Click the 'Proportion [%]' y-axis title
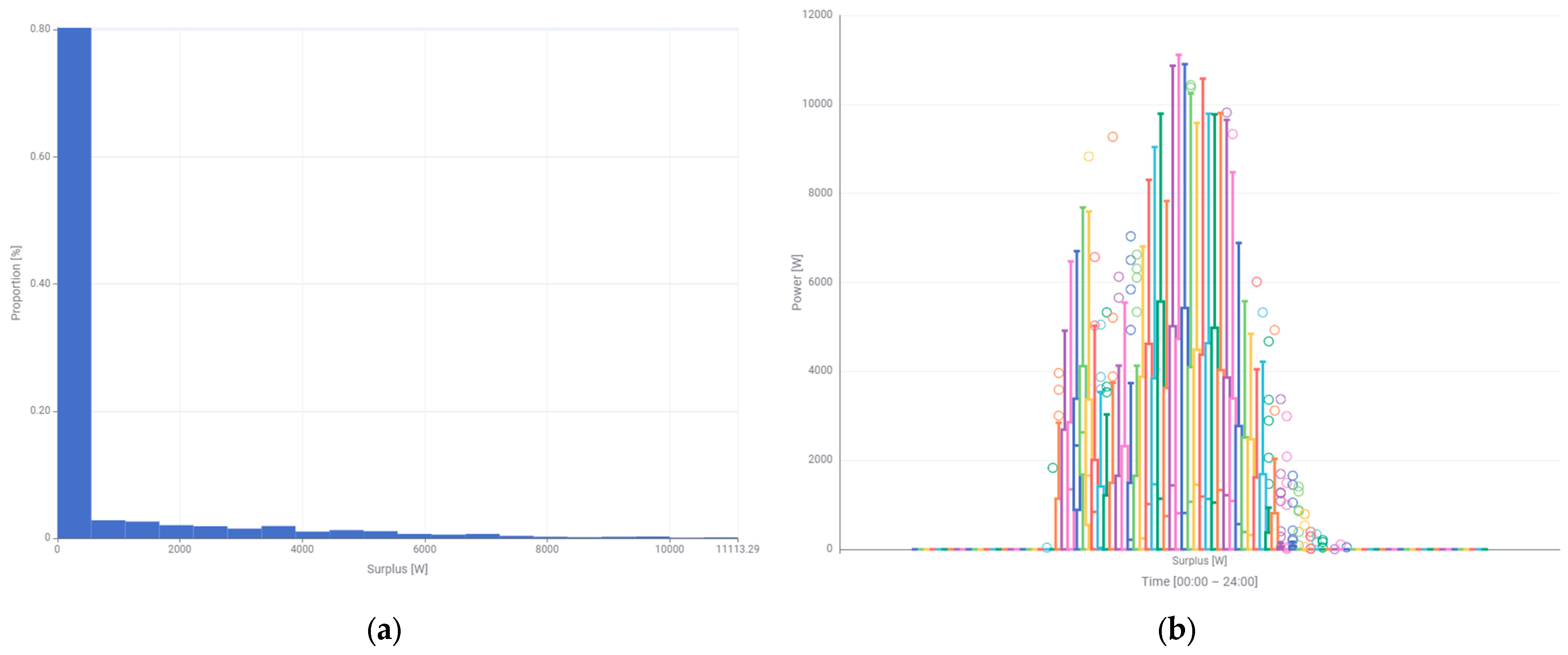 point(16,284)
